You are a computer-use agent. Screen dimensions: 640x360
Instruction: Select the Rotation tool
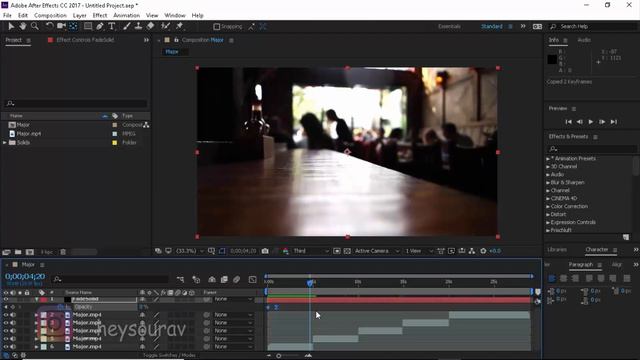pos(49,26)
